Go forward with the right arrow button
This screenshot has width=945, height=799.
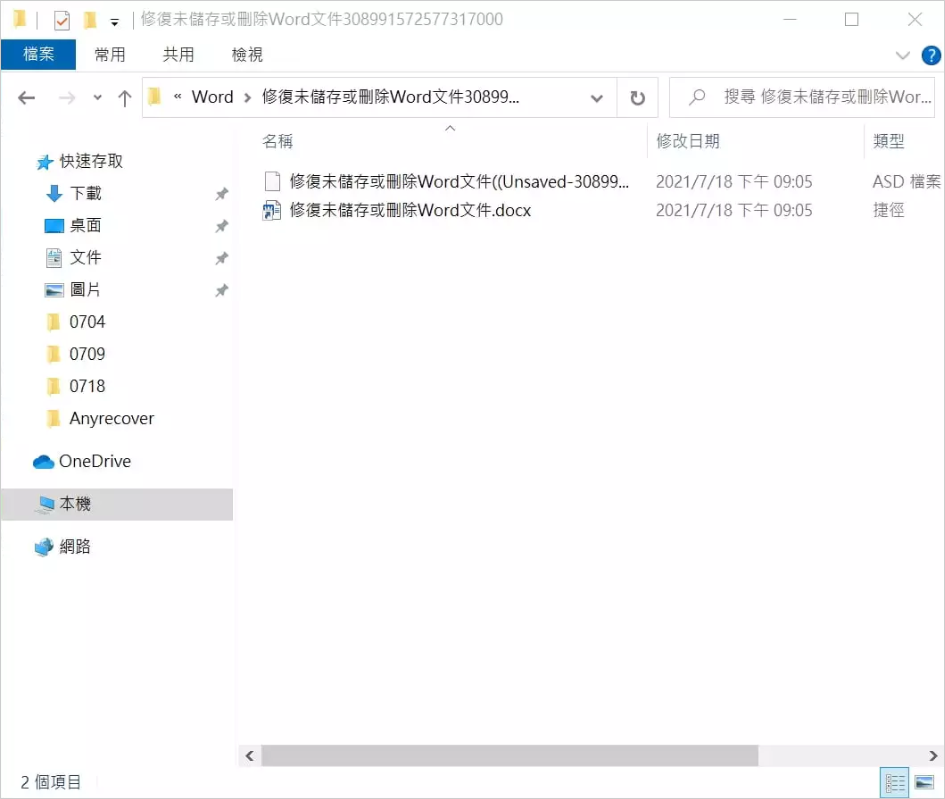click(x=67, y=98)
